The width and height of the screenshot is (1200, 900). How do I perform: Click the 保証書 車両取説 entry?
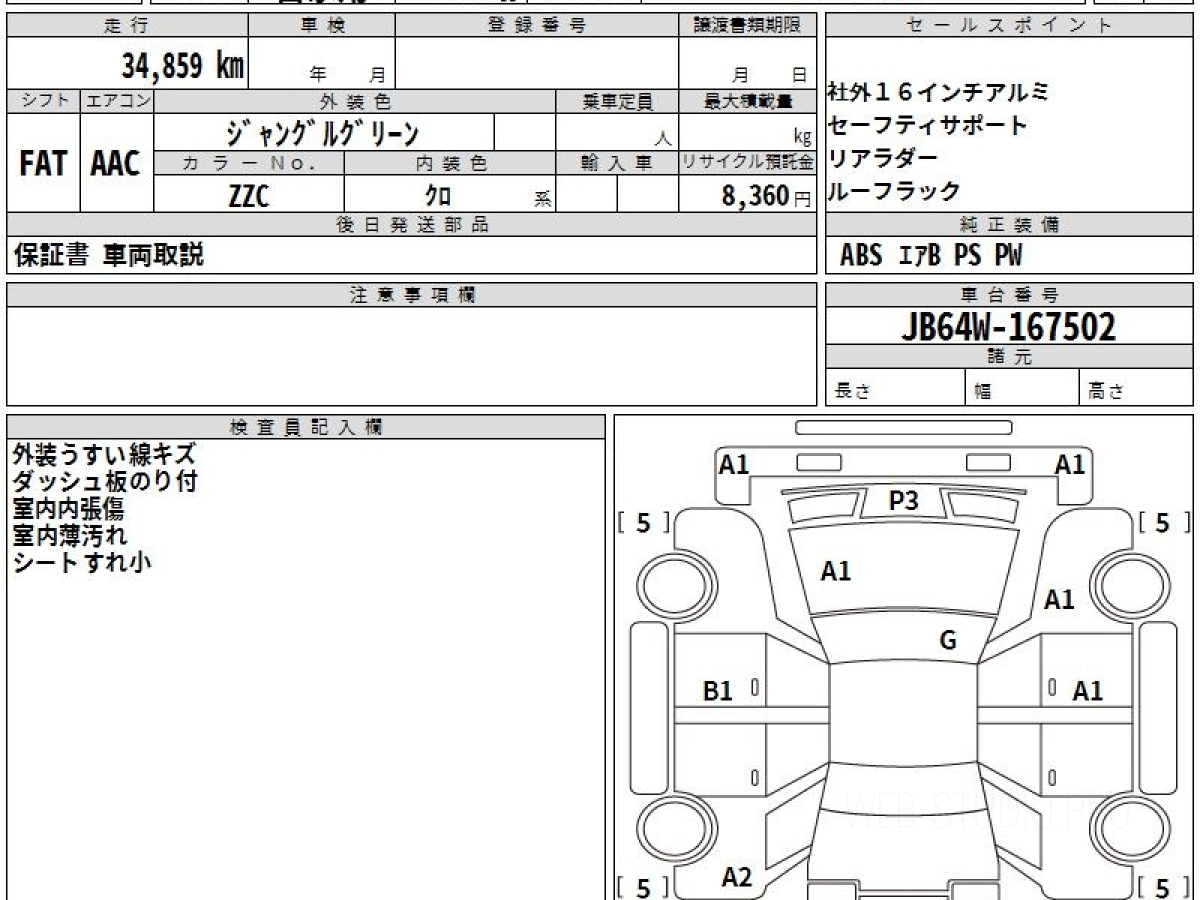109,256
